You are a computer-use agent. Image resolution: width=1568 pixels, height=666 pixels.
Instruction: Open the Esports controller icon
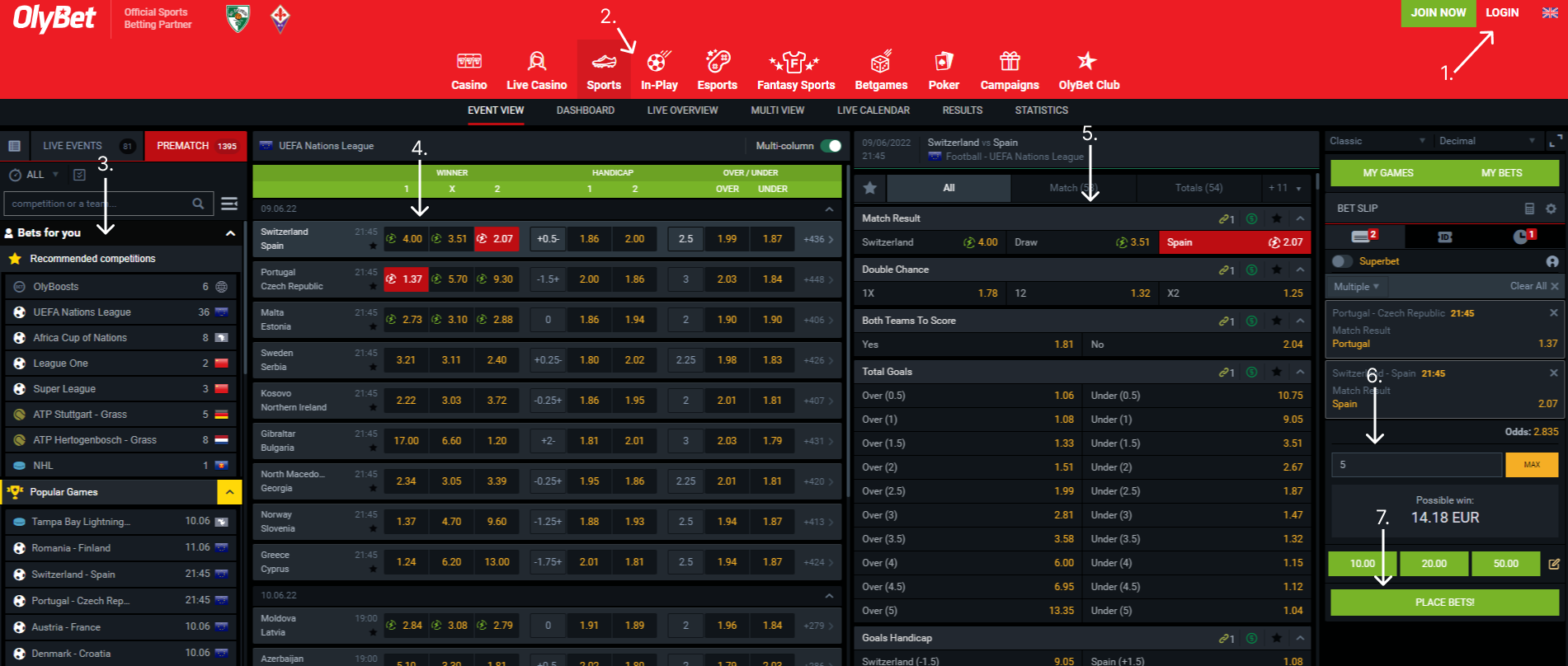pos(718,62)
